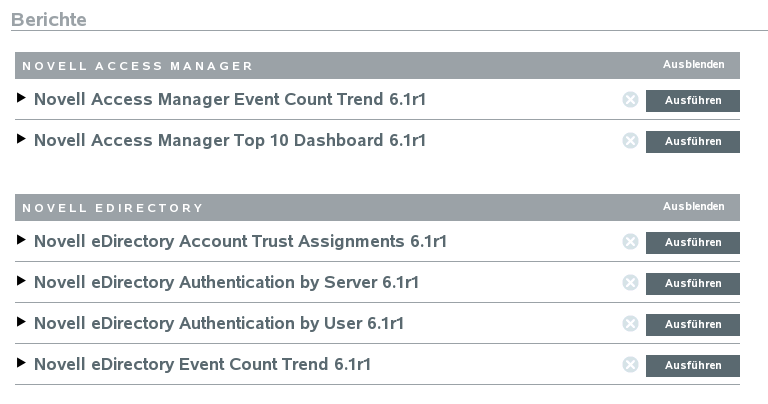The image size is (768, 404).
Task: Expand eDirectory Authentication by Server entry
Action: 22,282
